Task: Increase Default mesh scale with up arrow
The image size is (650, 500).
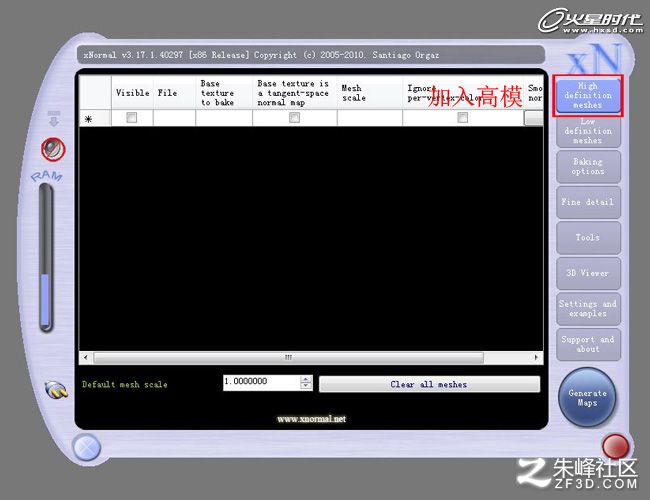Action: (x=306, y=379)
